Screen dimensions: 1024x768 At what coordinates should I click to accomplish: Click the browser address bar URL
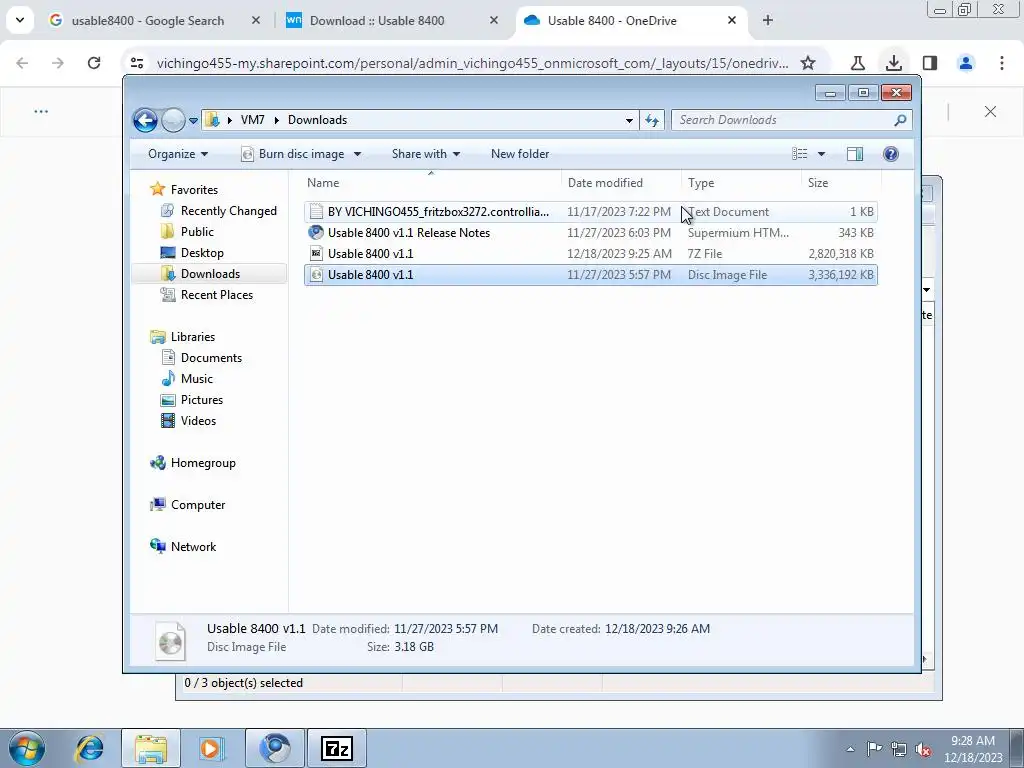point(472,63)
